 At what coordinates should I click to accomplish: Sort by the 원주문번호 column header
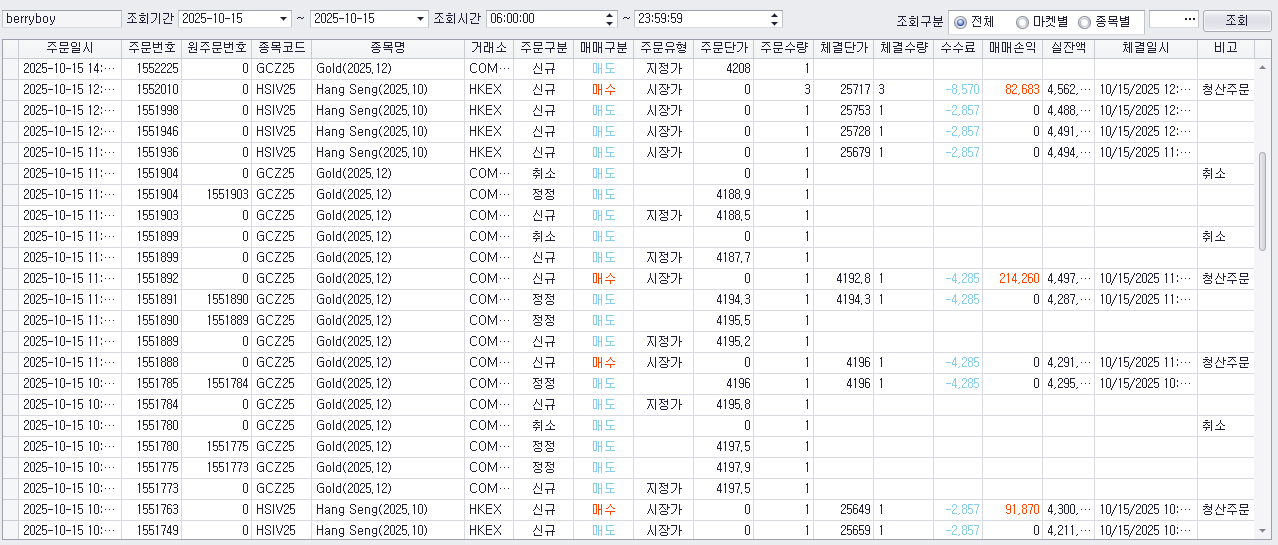pos(217,48)
